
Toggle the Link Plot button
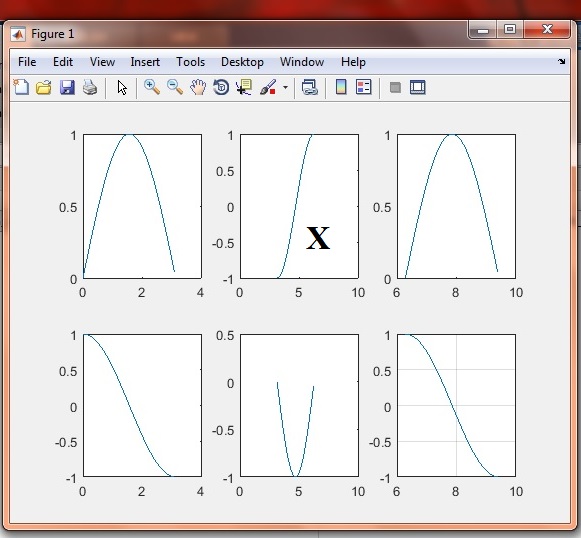point(310,87)
